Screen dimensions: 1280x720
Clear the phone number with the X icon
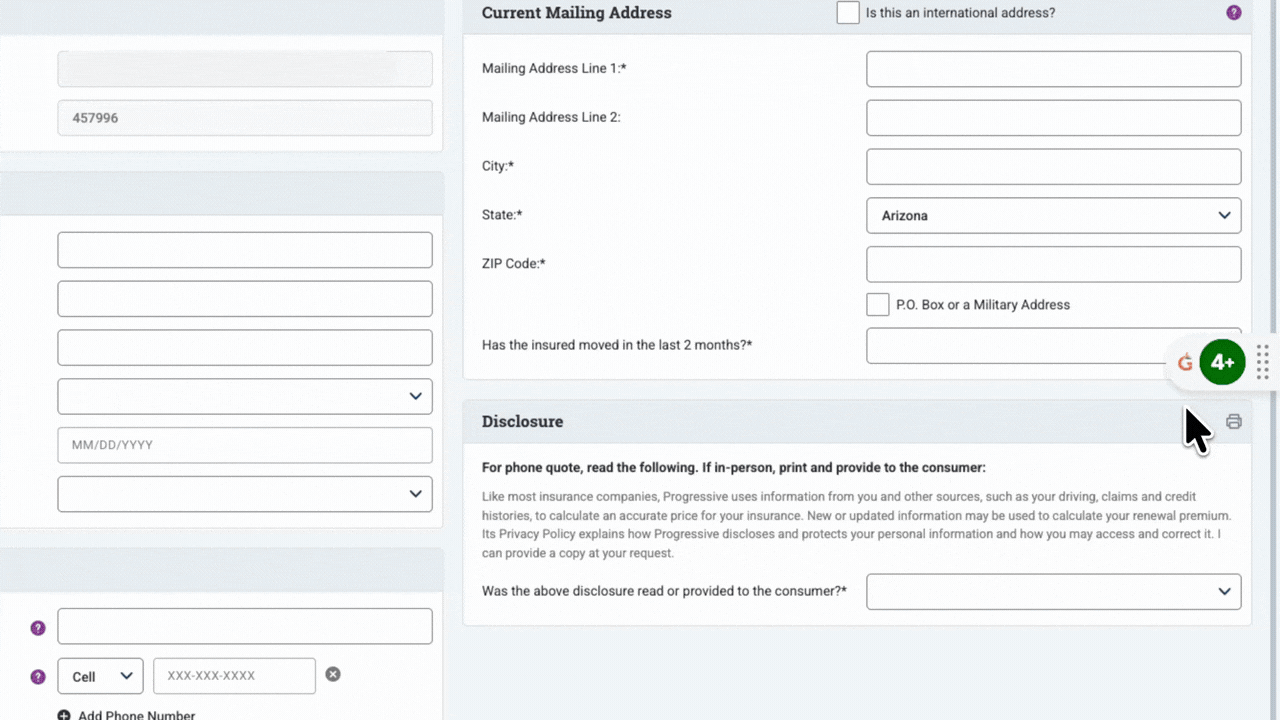[x=333, y=675]
